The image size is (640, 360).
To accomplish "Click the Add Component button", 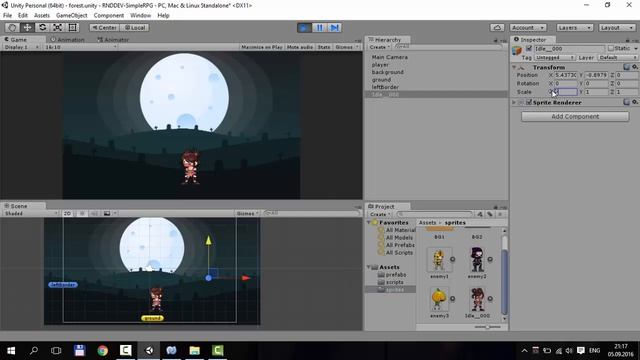I will [x=575, y=116].
